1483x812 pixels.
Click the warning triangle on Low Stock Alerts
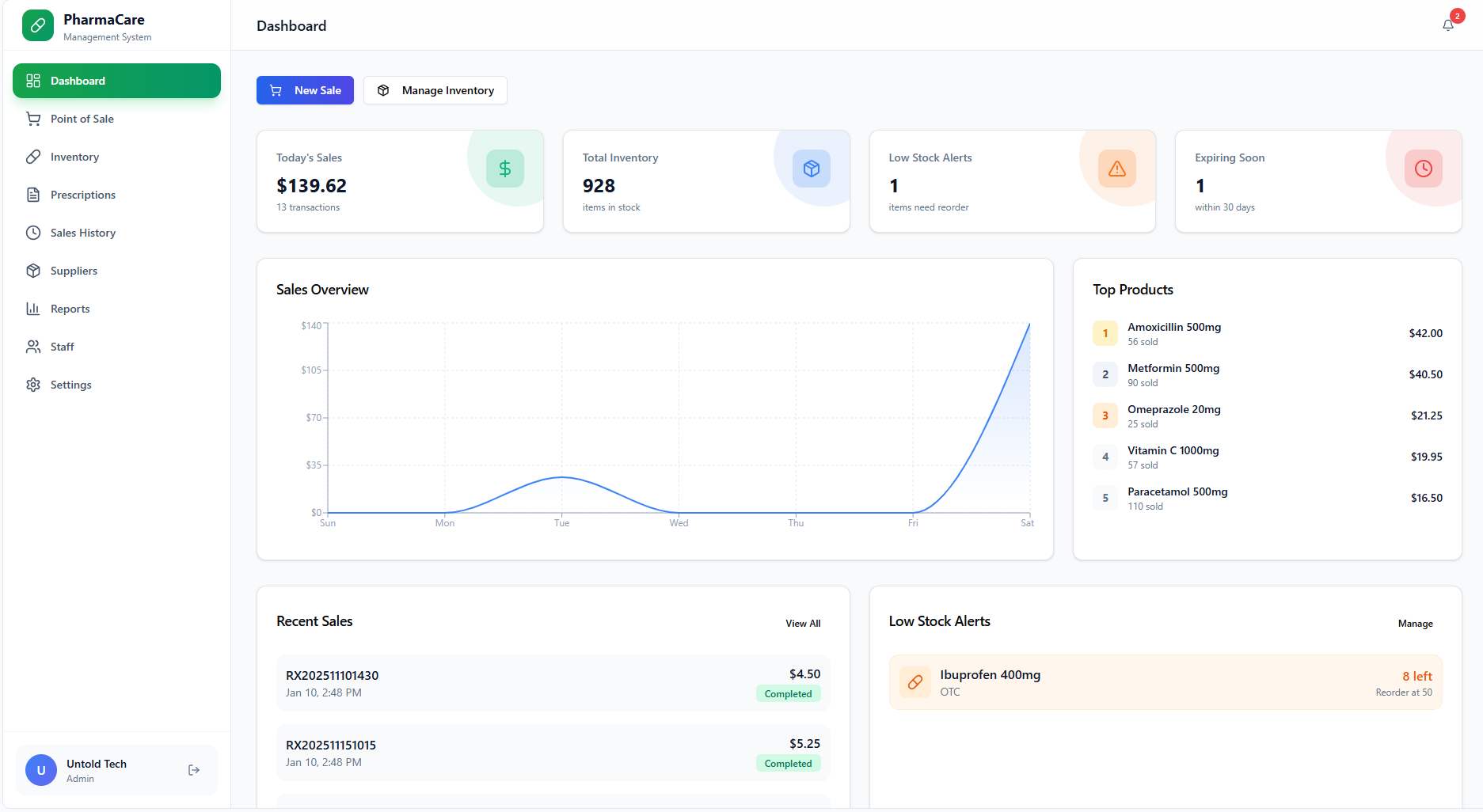point(1116,169)
